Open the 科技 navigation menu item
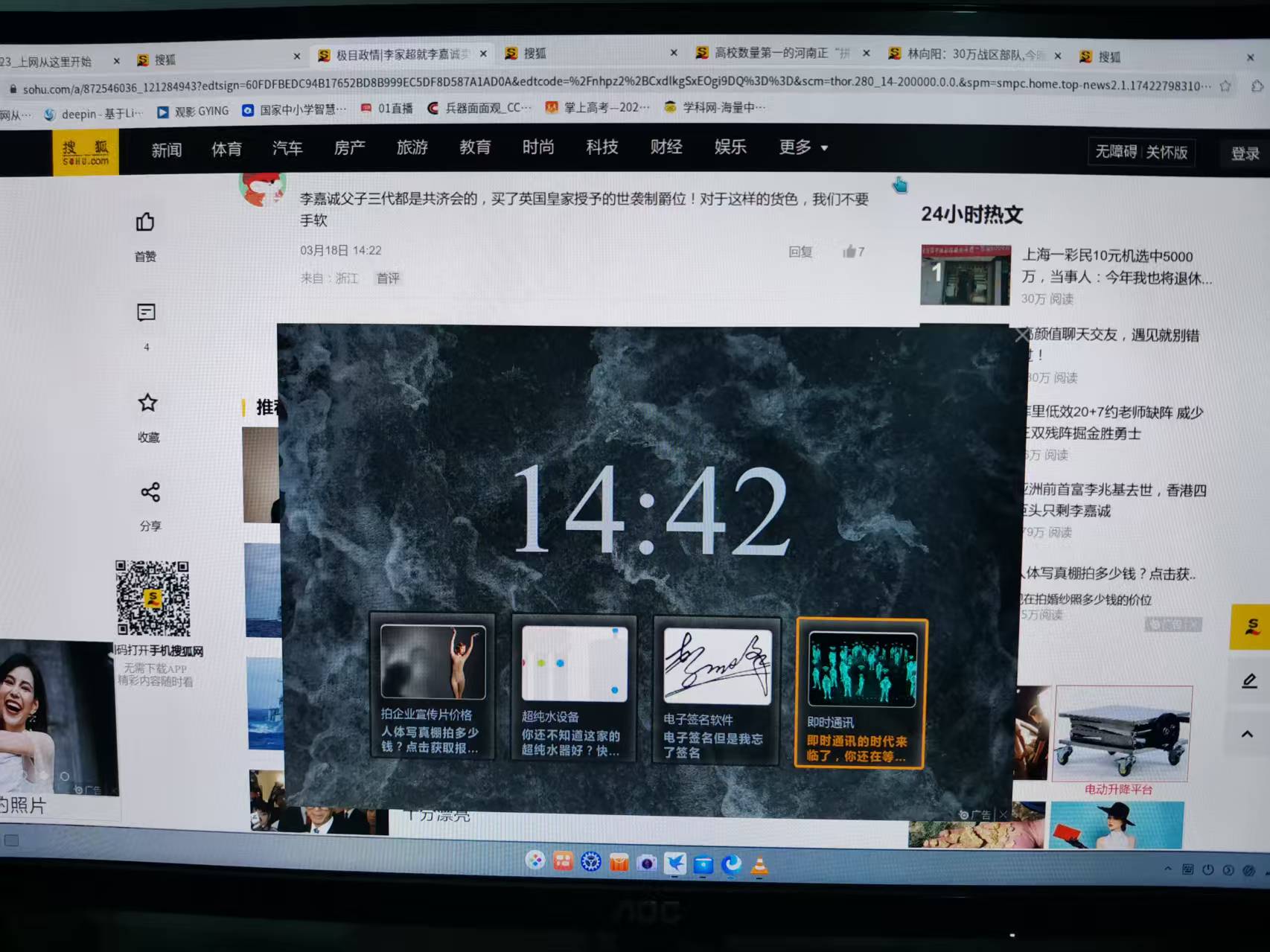The width and height of the screenshot is (1270, 952). [x=602, y=147]
